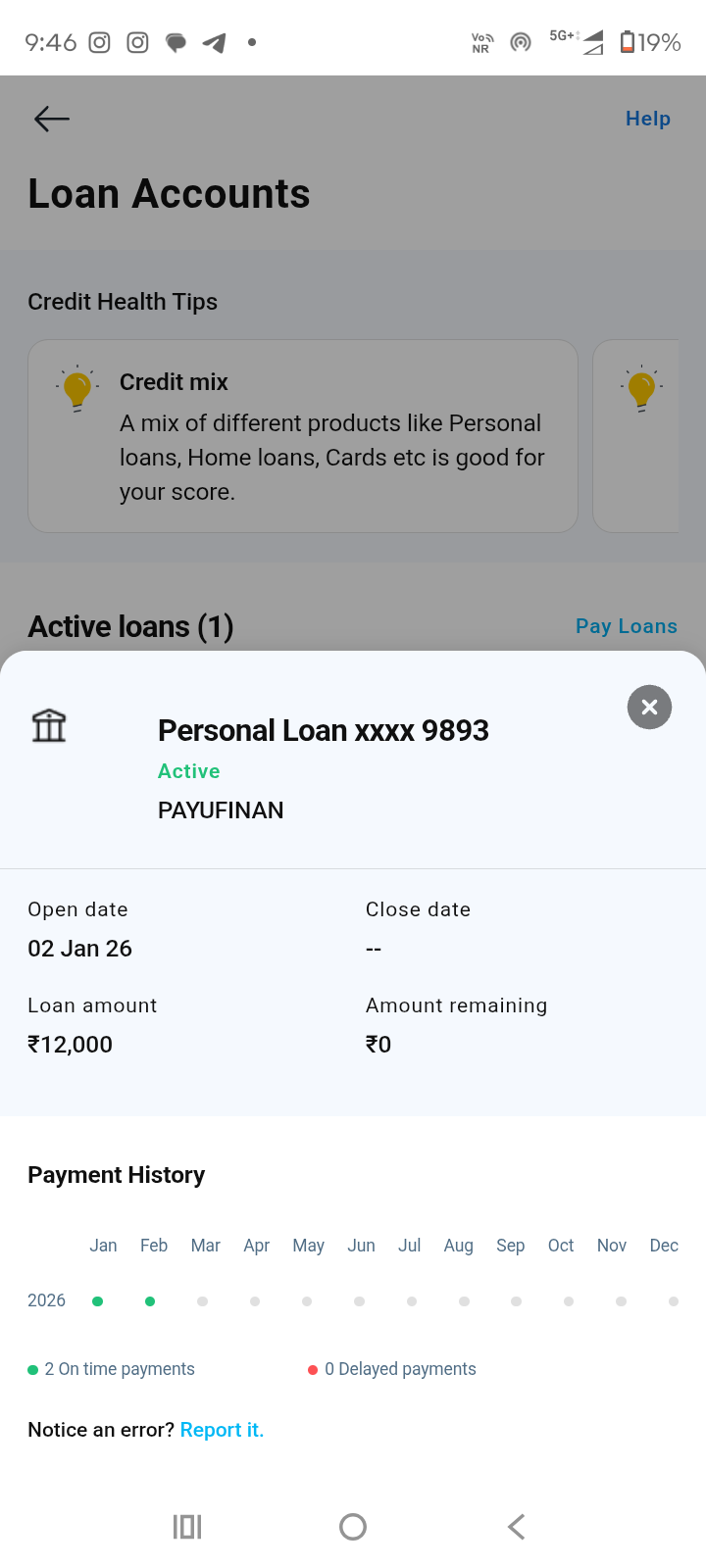The image size is (706, 1568).
Task: Select the February 2026 payment dot
Action: click(x=150, y=1301)
